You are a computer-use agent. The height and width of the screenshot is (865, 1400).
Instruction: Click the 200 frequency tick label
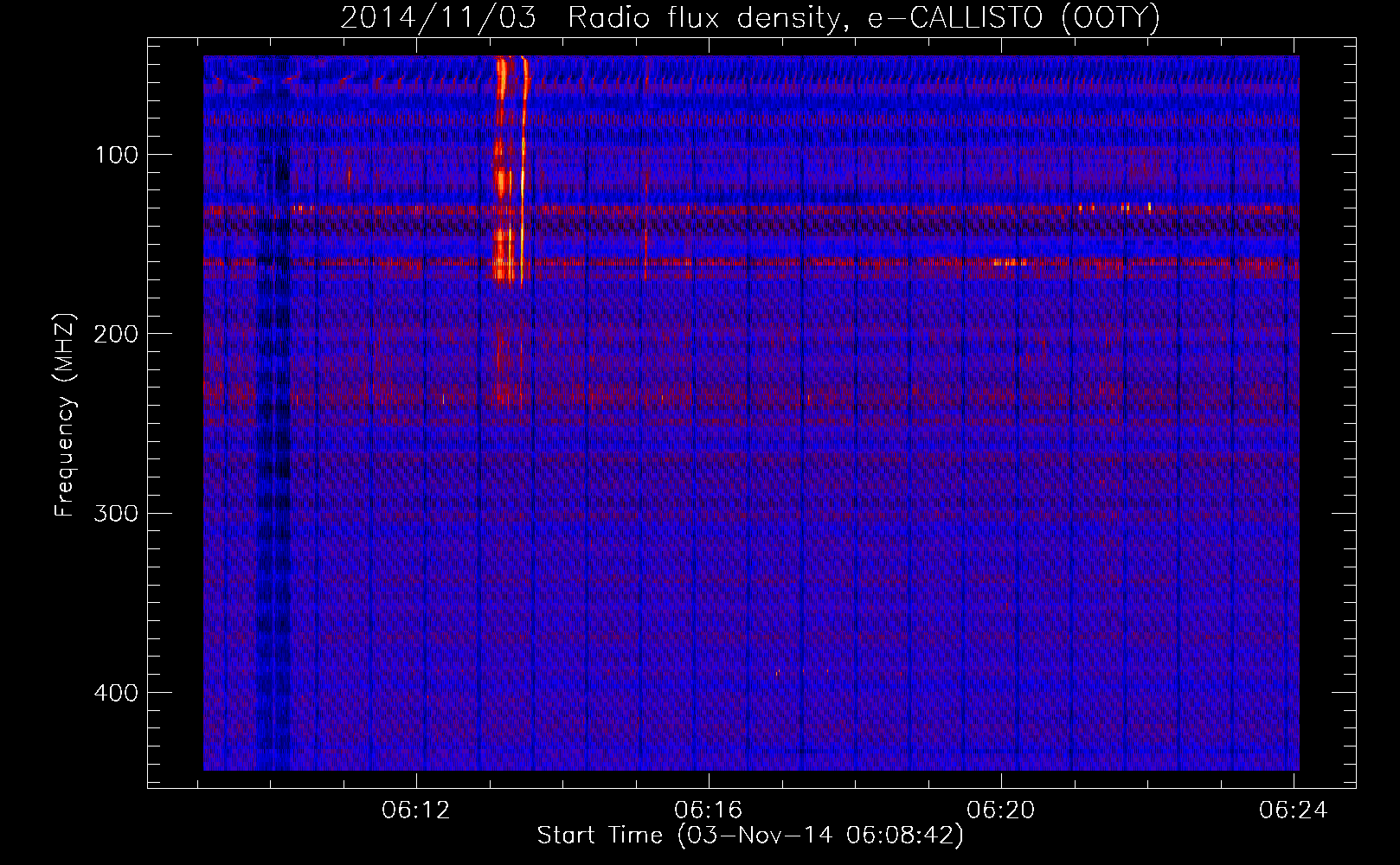tap(114, 334)
